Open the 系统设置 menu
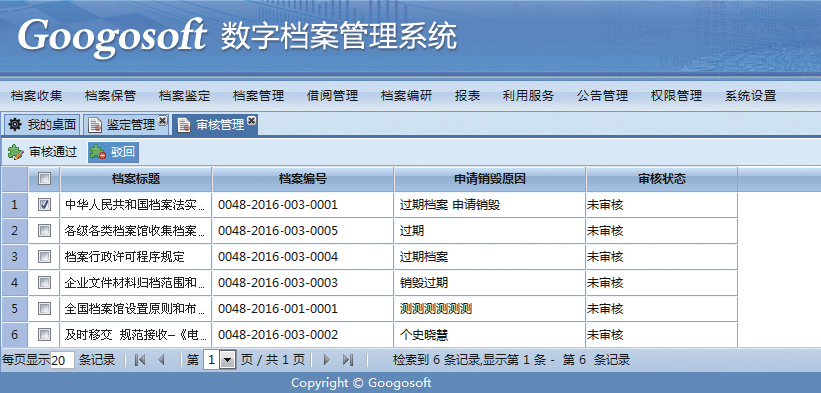Image resolution: width=821 pixels, height=393 pixels. (751, 96)
